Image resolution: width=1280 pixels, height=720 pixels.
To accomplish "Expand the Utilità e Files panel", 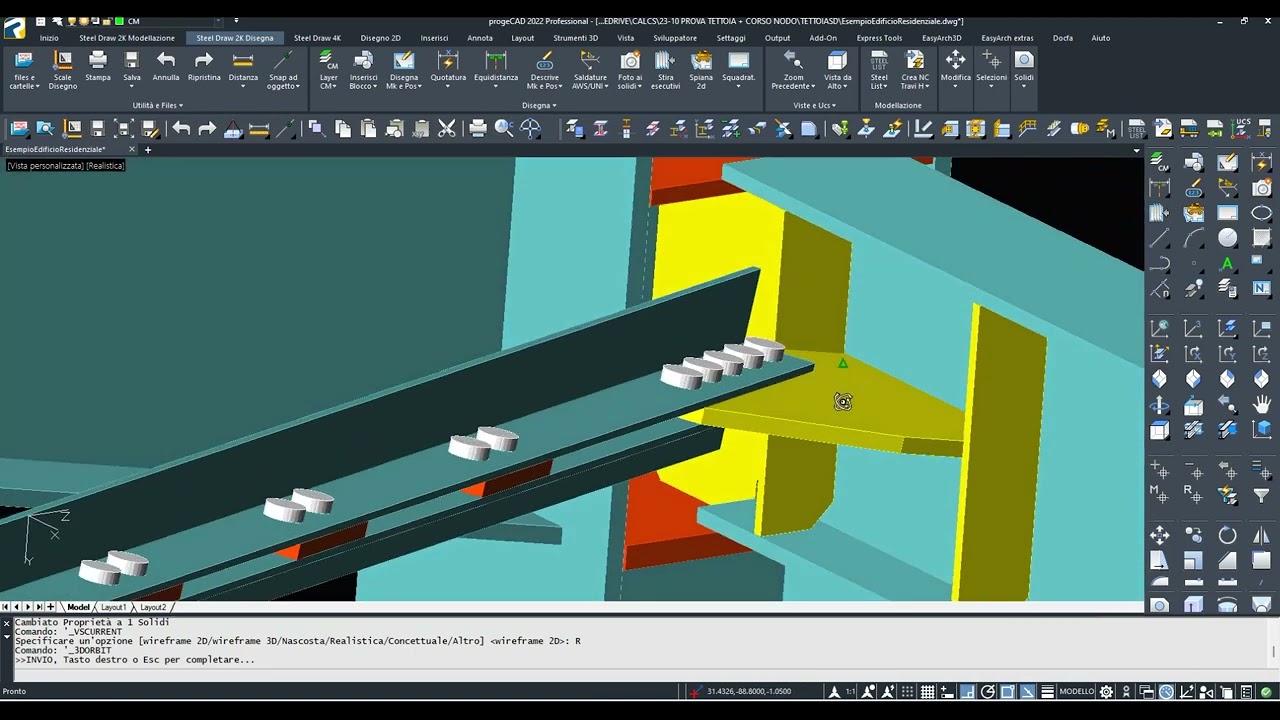I will click(x=157, y=105).
